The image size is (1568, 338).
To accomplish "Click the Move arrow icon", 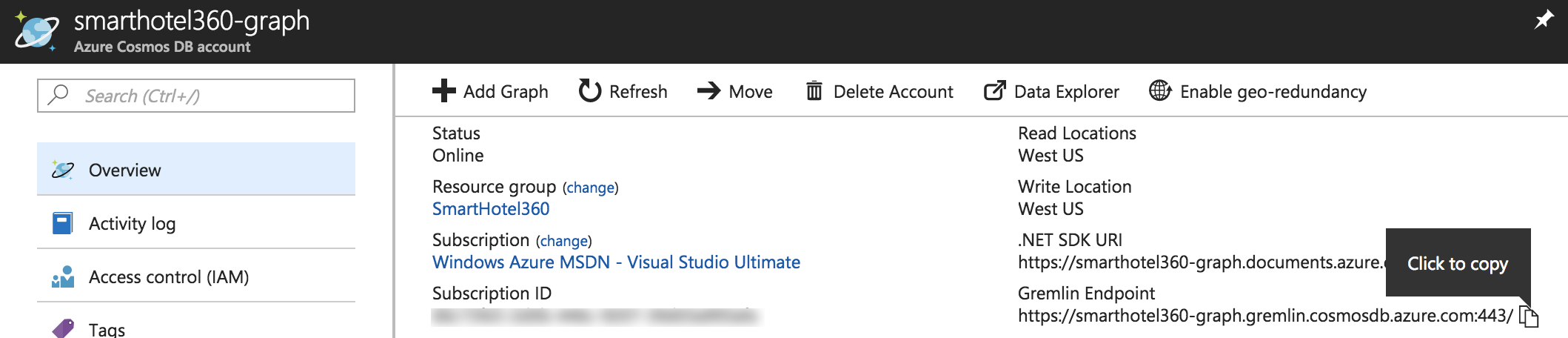I will tap(708, 91).
